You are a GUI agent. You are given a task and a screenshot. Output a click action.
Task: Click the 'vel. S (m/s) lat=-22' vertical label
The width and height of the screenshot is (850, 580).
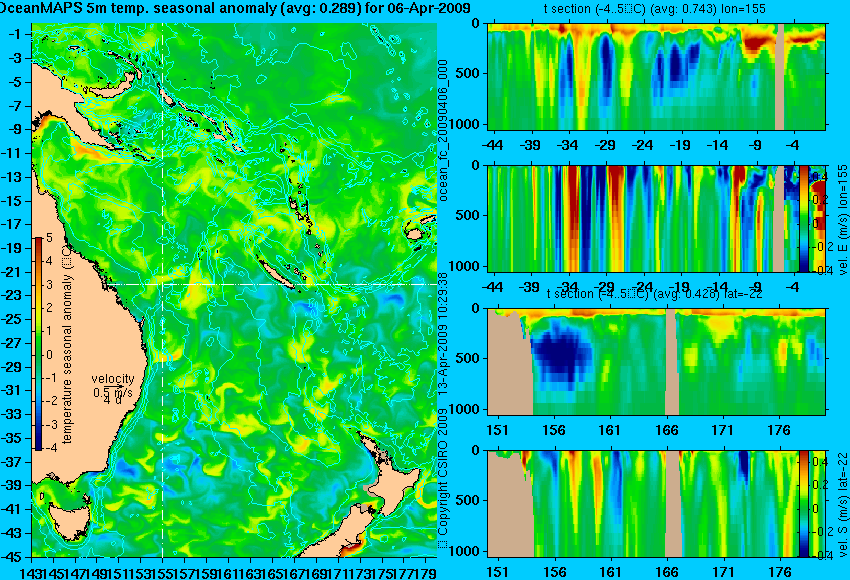842,504
